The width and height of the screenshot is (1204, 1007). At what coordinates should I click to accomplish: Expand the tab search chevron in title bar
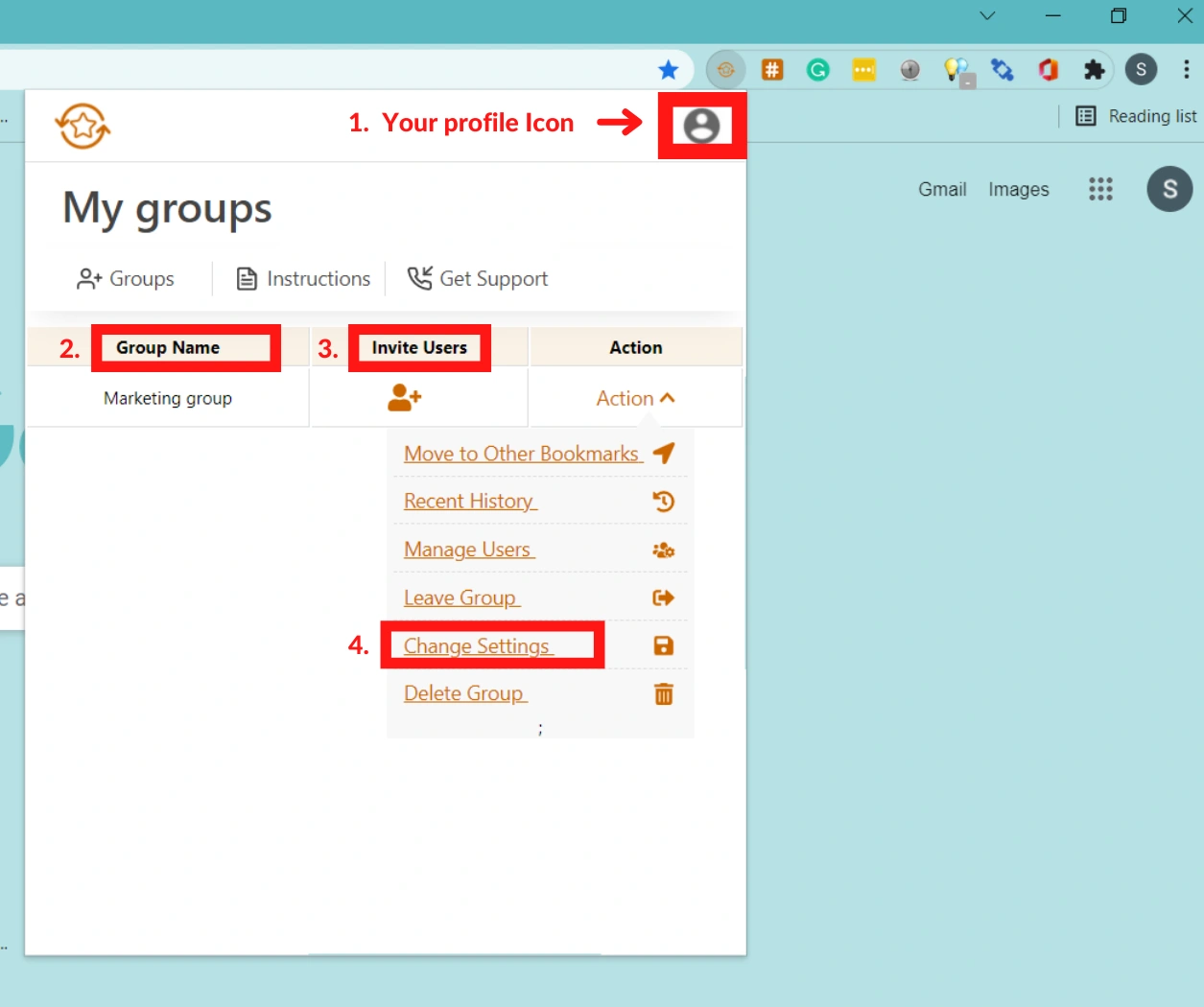(x=987, y=15)
